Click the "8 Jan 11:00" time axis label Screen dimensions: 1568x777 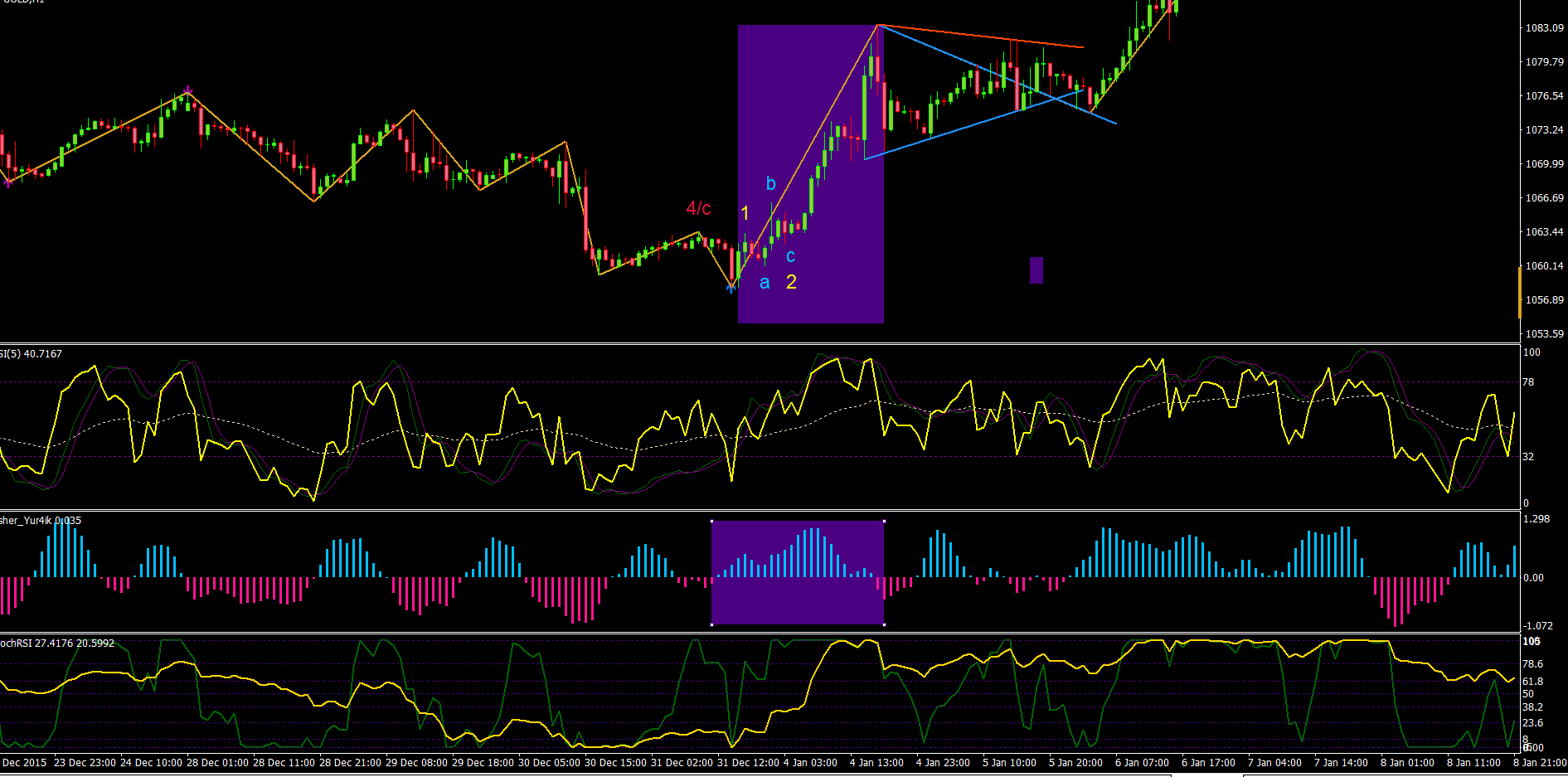(x=1473, y=763)
